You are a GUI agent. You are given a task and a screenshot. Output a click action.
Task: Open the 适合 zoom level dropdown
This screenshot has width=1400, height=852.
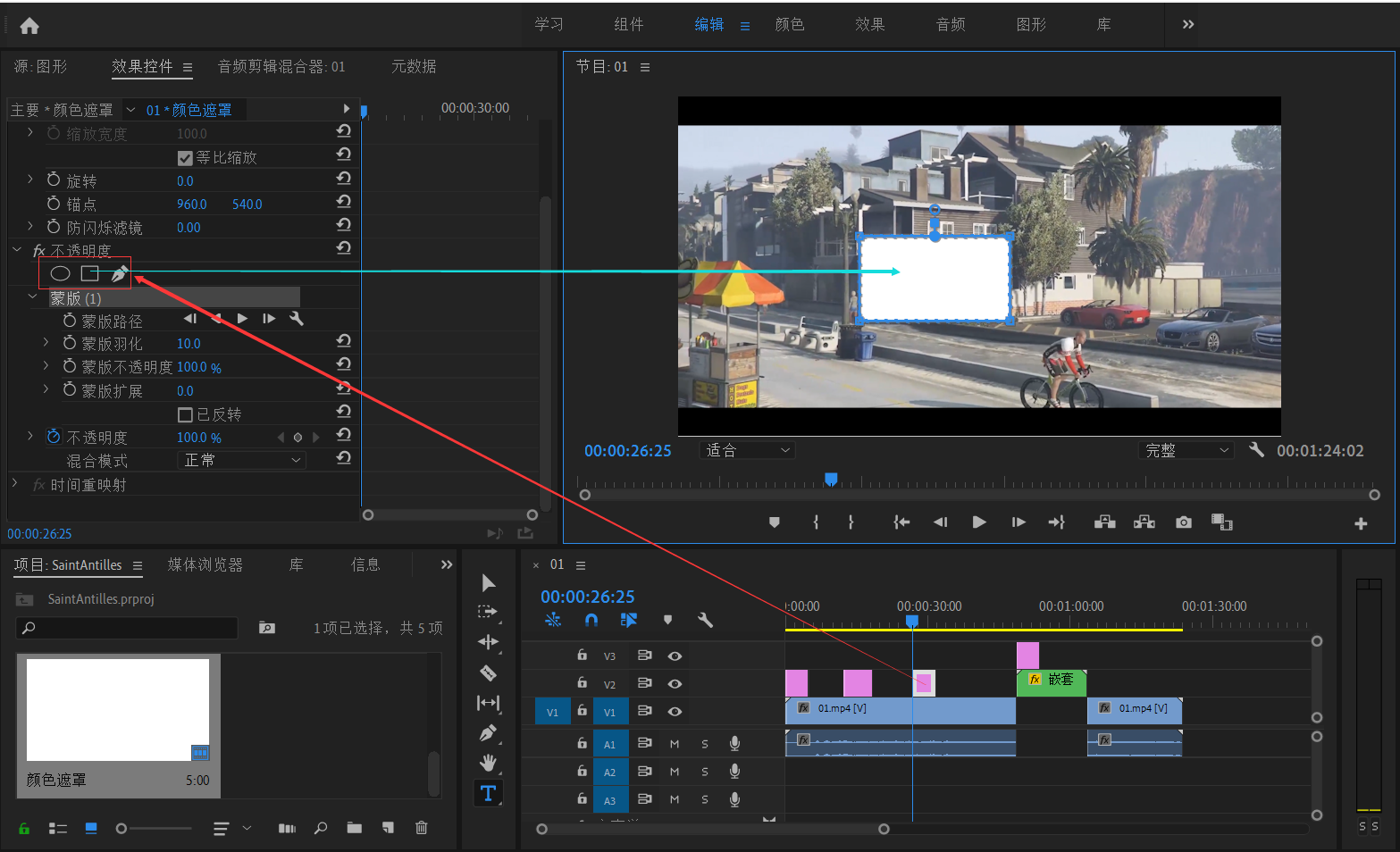tap(747, 450)
